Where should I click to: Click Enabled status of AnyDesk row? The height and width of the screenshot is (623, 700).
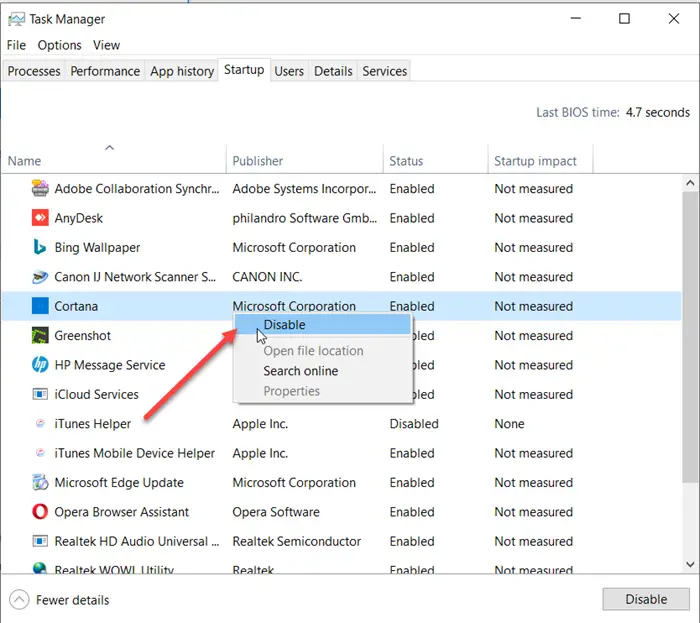click(412, 218)
